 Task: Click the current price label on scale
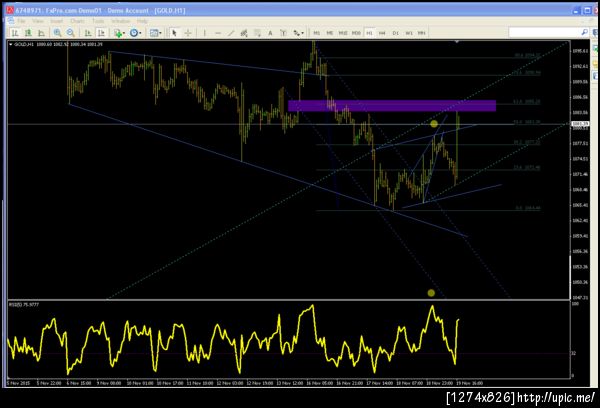point(580,124)
